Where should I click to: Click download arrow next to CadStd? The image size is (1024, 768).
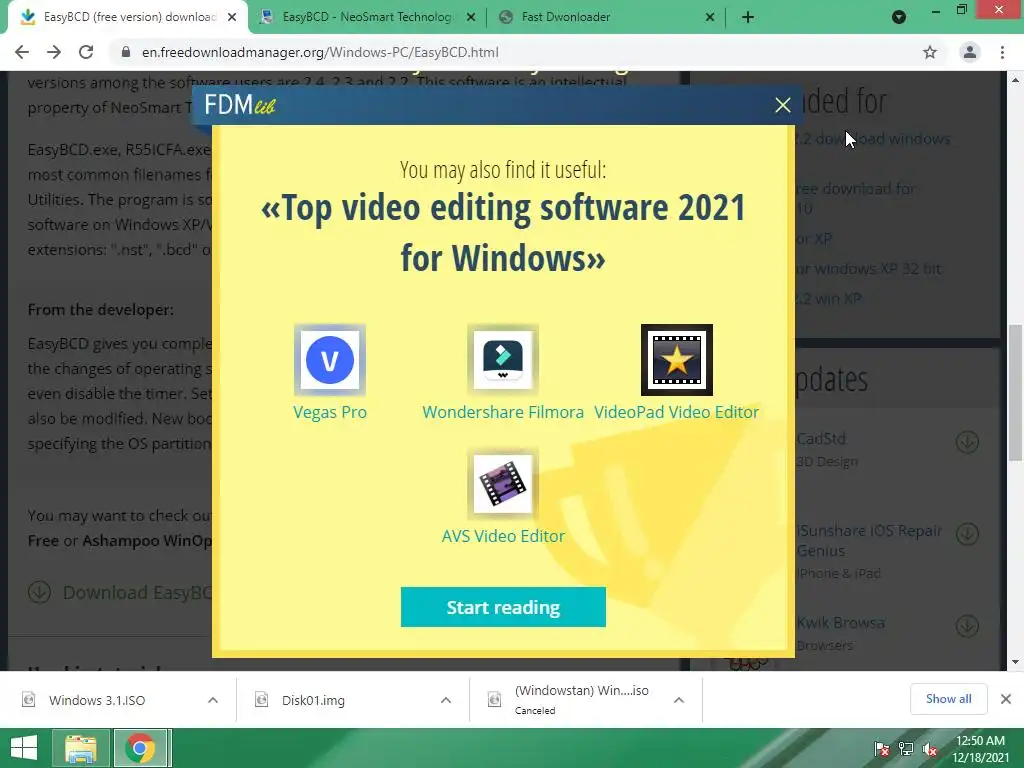[967, 442]
